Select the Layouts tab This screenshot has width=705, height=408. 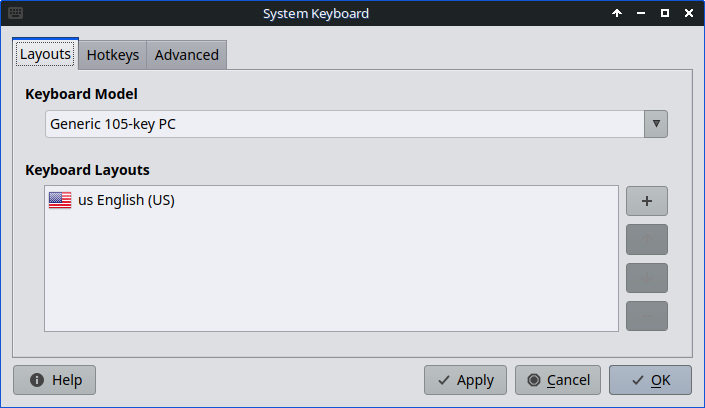[45, 54]
